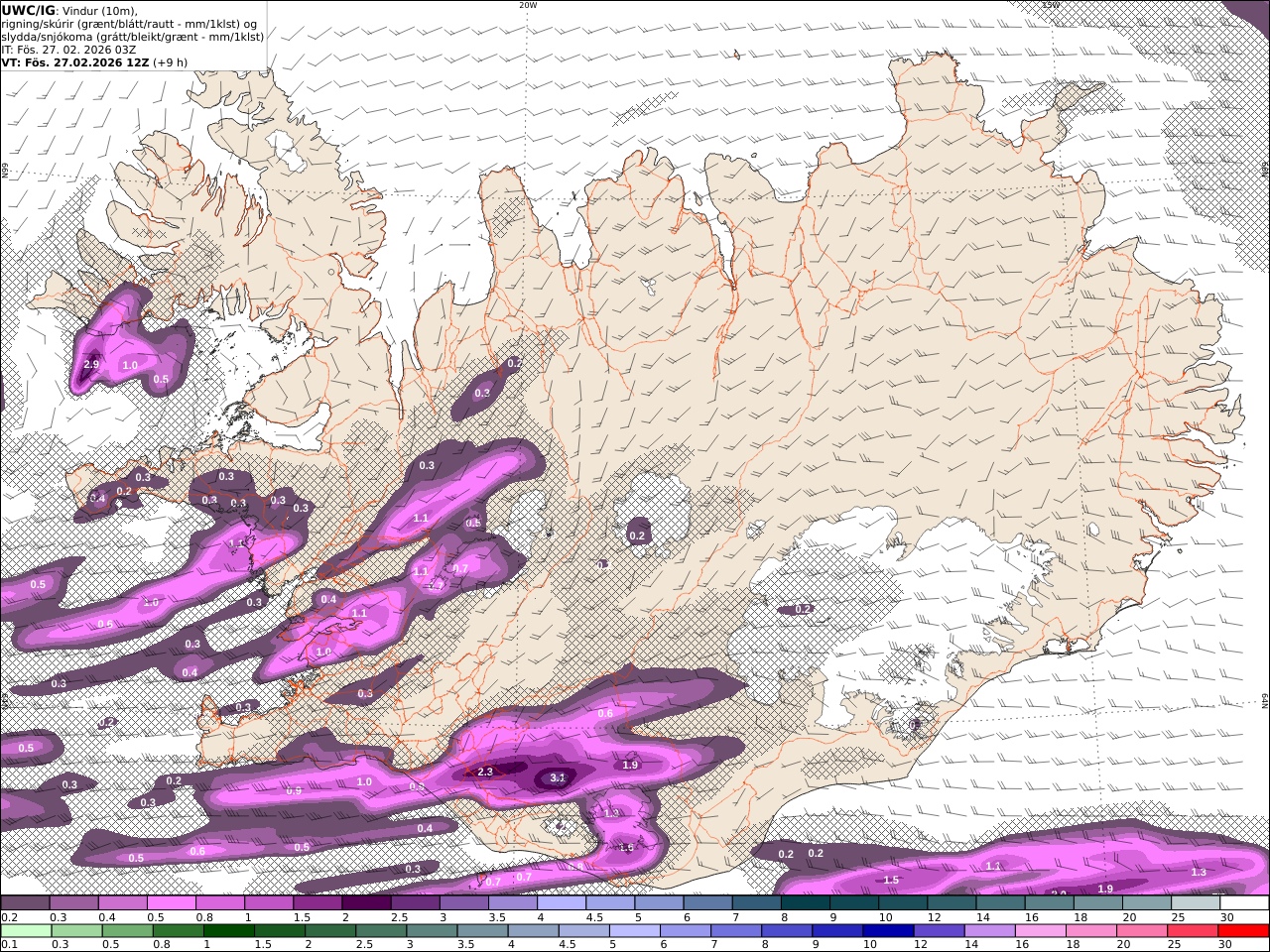Click the violet 12 to 14 swatch, lower legend row
The width and height of the screenshot is (1270, 952).
click(938, 931)
